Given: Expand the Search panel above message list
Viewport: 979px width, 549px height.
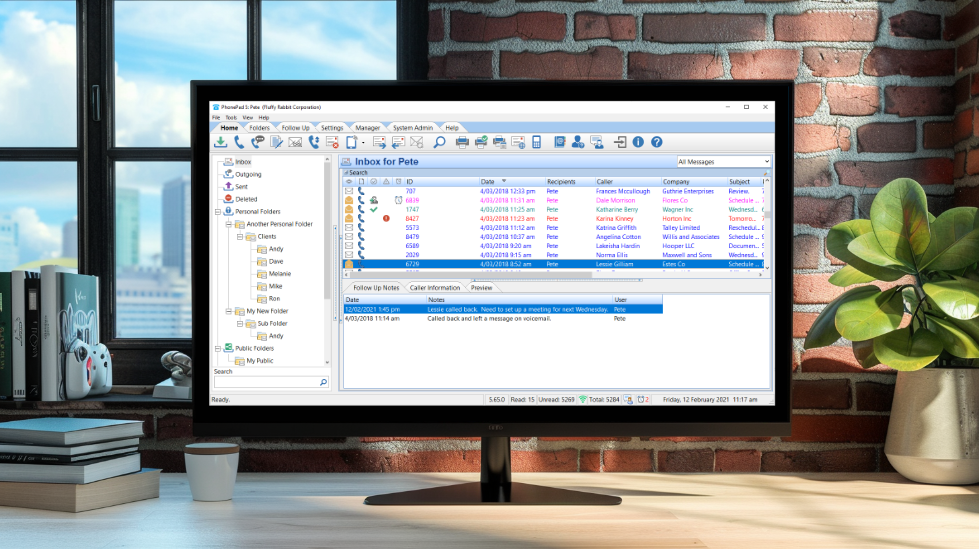Looking at the screenshot, I should tap(344, 172).
